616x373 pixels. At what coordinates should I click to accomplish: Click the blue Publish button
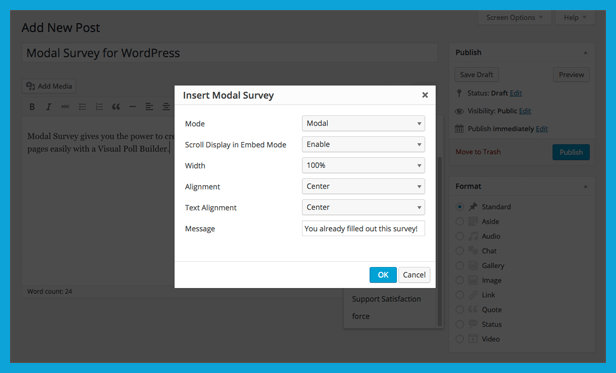571,152
